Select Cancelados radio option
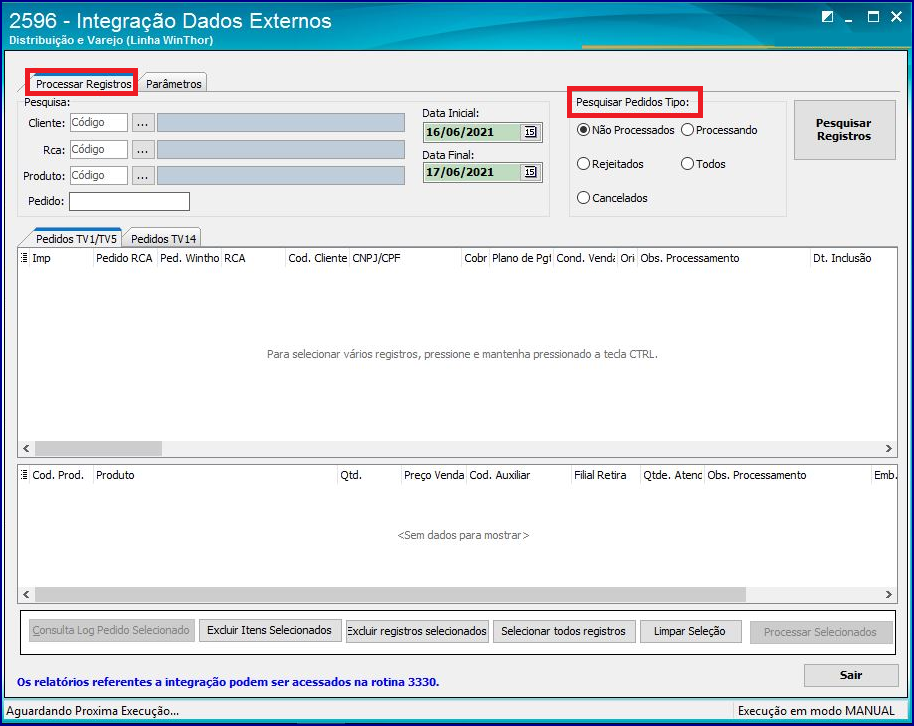Screen dimensions: 914x726 [x=612, y=198]
